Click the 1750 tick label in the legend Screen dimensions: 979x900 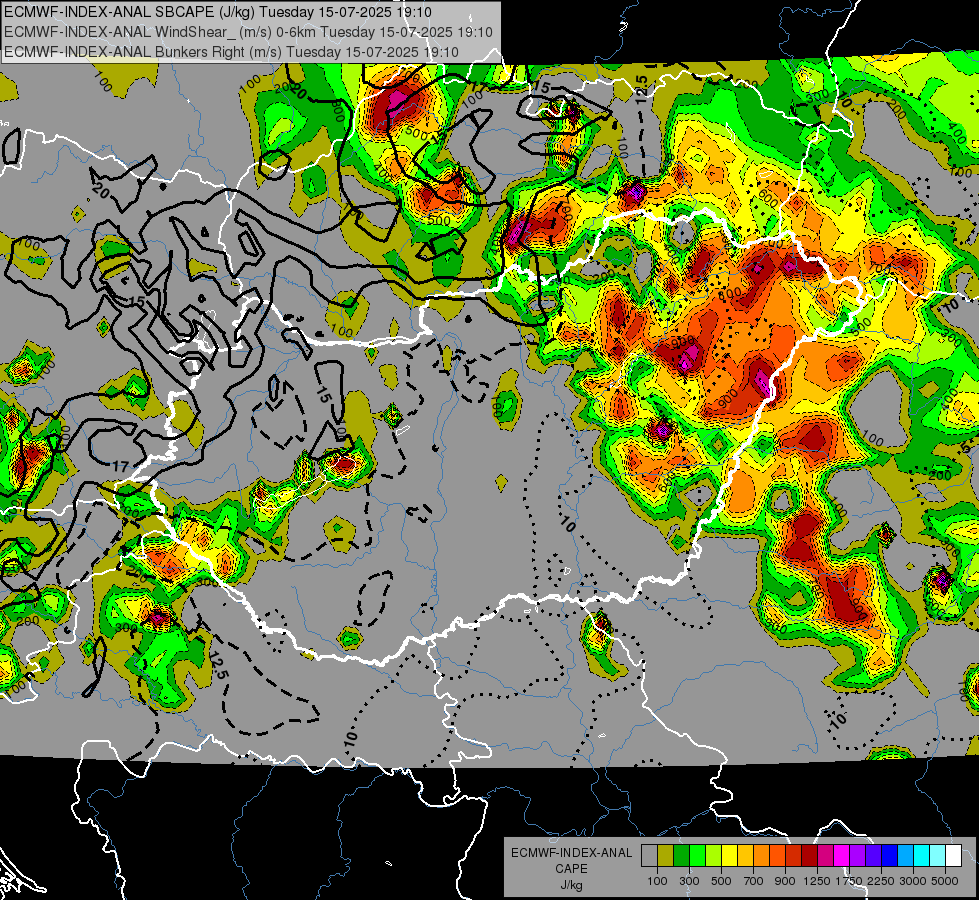point(849,881)
